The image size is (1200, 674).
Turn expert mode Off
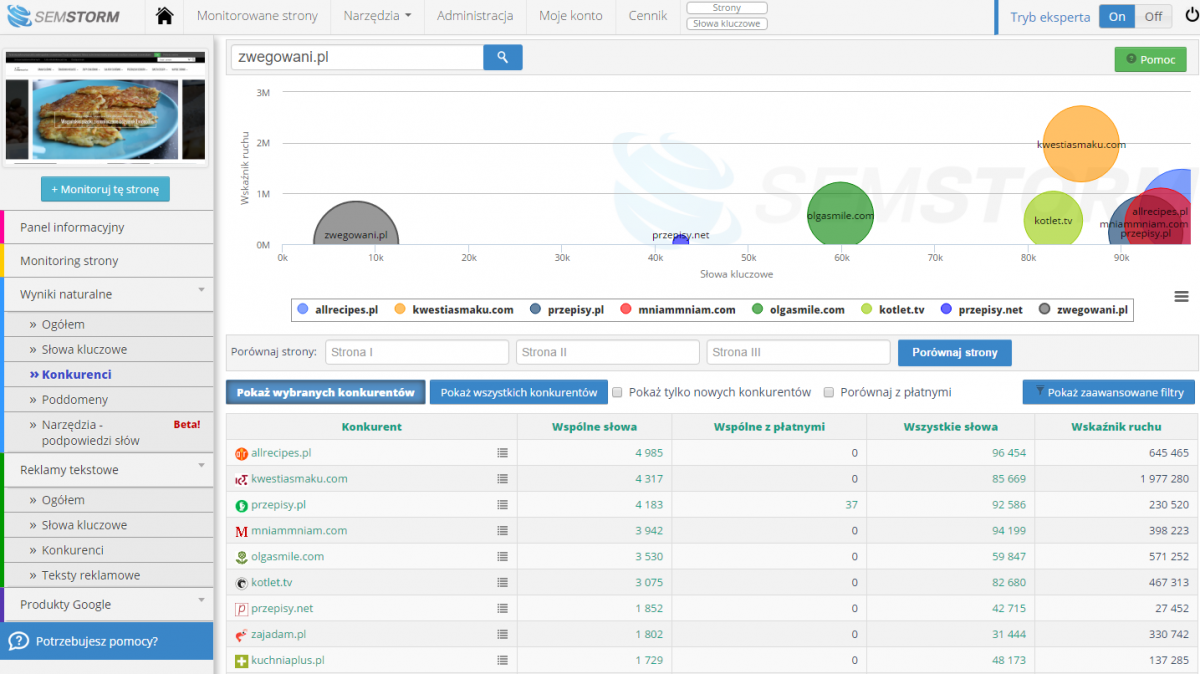pos(1154,16)
